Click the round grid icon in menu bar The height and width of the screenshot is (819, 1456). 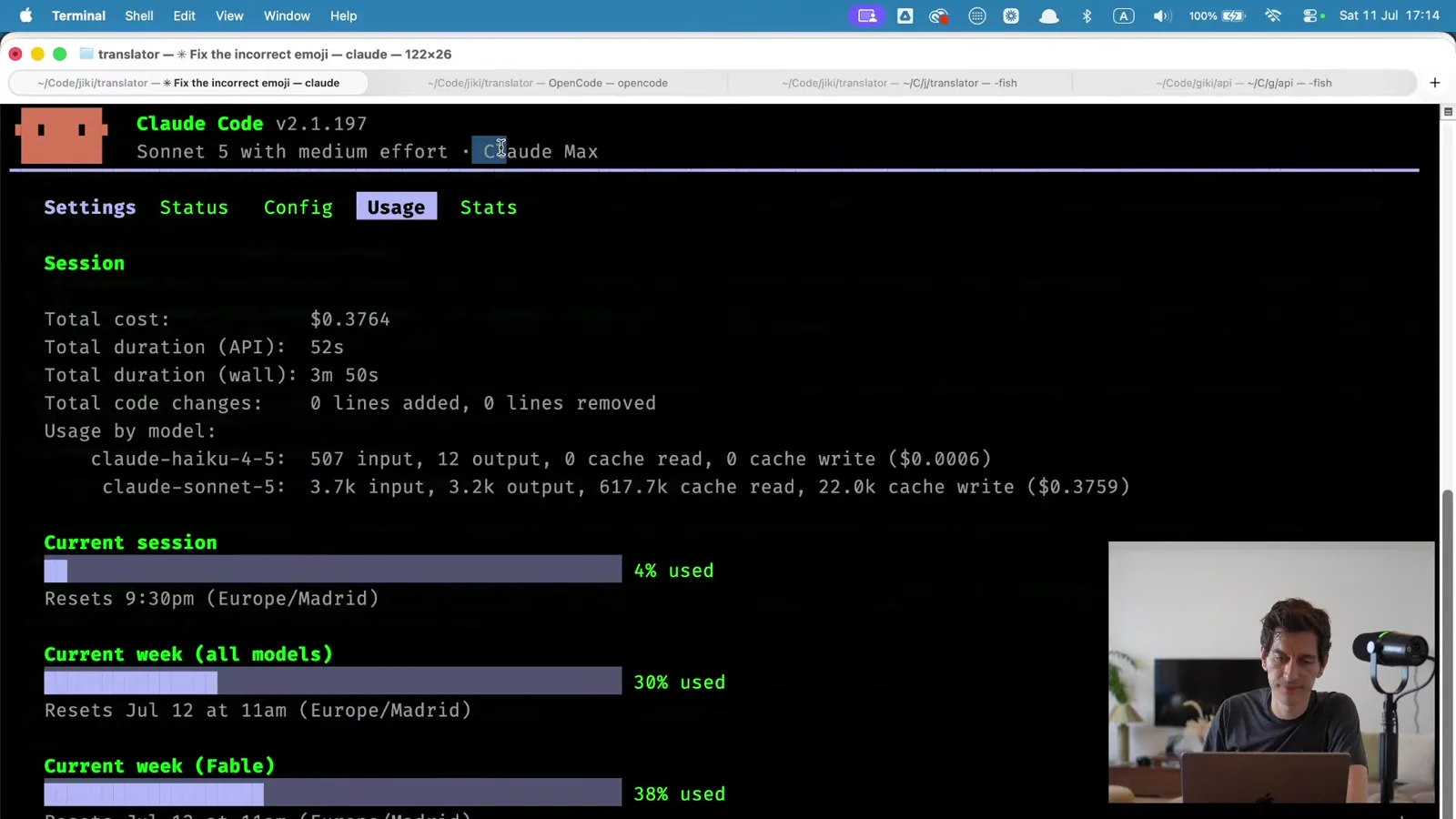(976, 15)
